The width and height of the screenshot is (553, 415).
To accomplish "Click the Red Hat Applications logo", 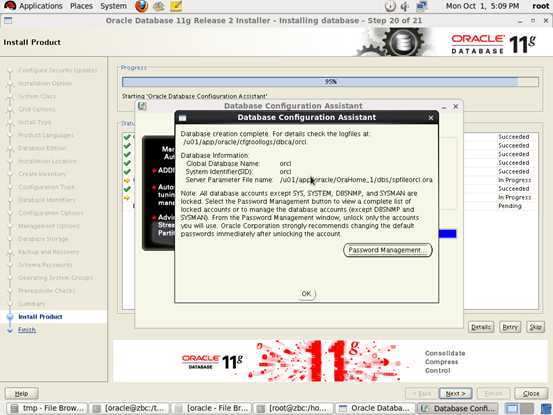I will coord(10,6).
